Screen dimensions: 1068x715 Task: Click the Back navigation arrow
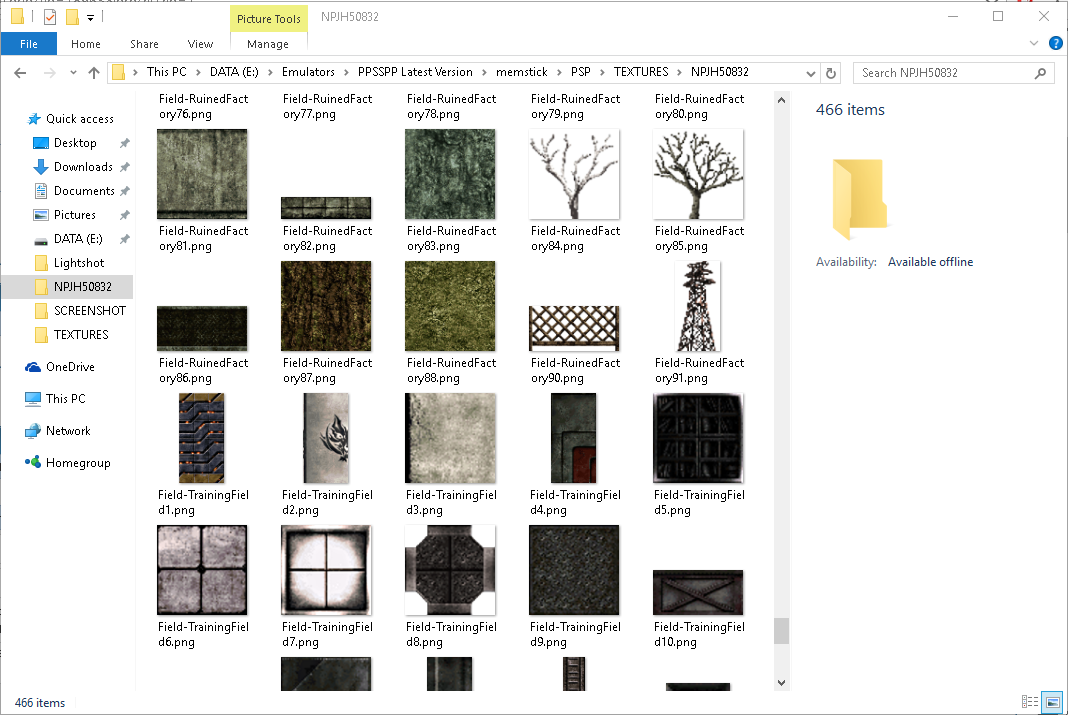[20, 73]
